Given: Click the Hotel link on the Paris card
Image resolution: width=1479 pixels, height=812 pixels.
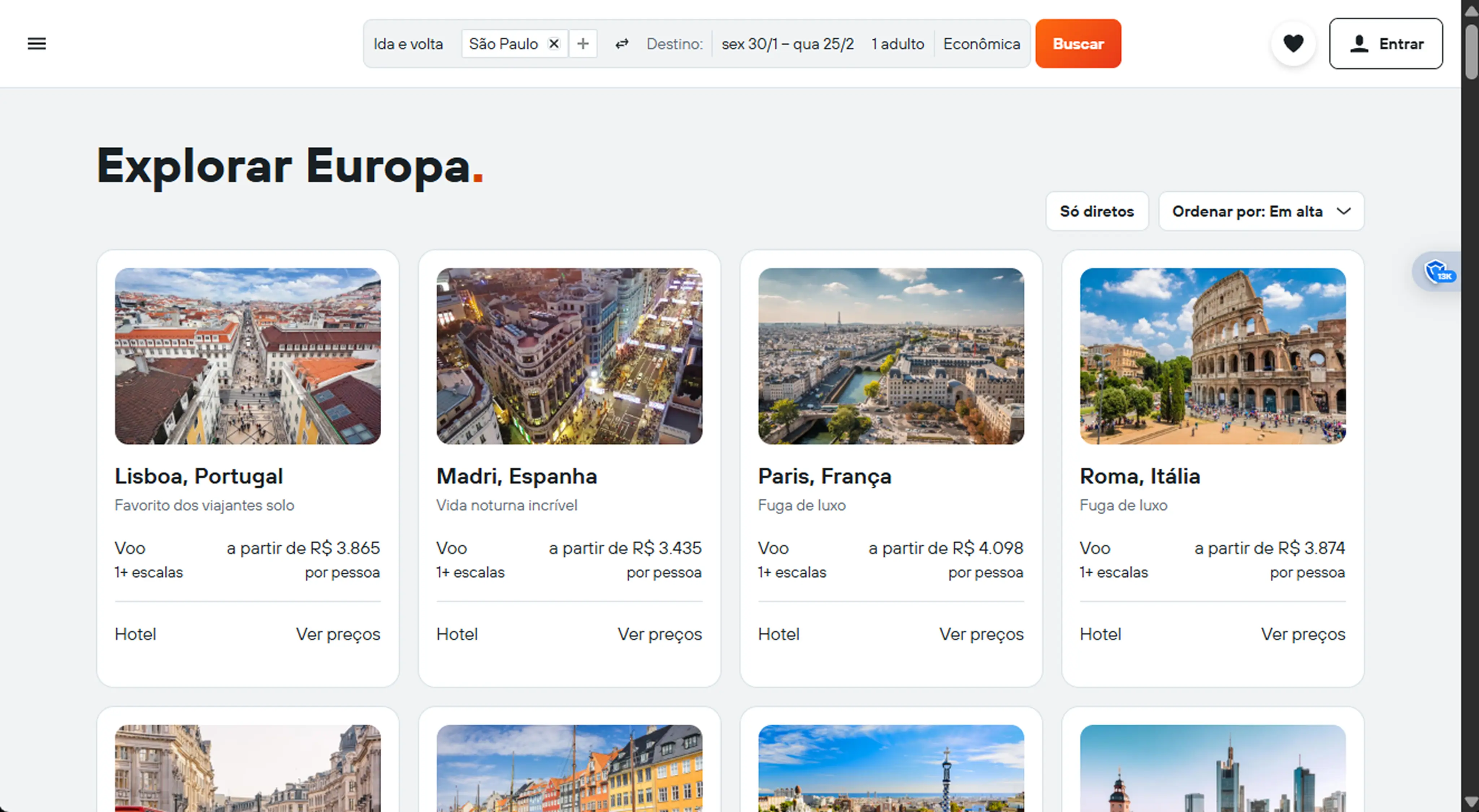Looking at the screenshot, I should coord(778,634).
